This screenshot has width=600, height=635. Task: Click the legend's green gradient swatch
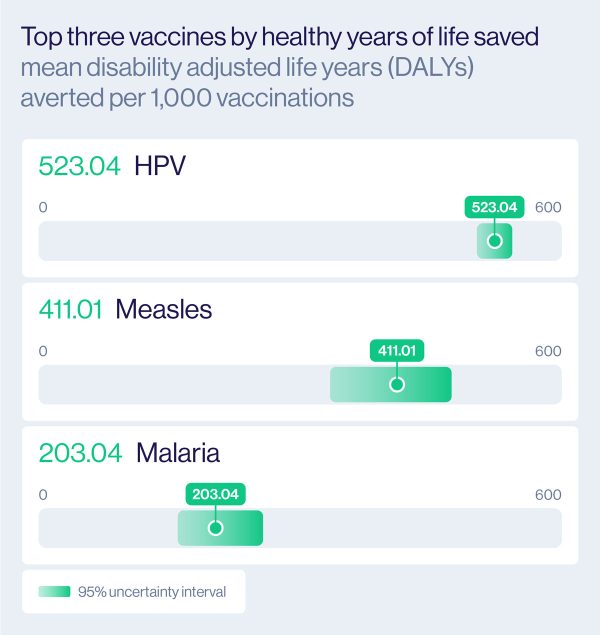[x=54, y=592]
